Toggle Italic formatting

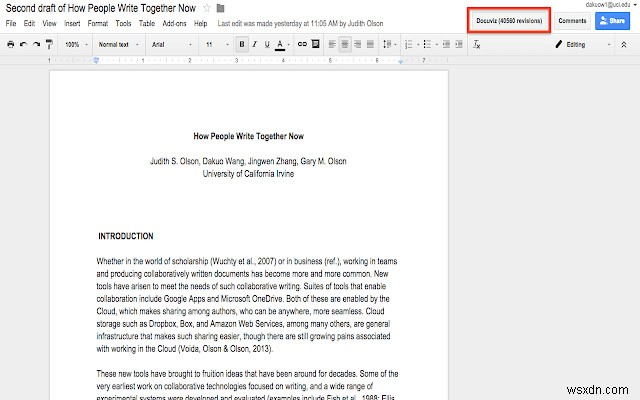(x=254, y=44)
